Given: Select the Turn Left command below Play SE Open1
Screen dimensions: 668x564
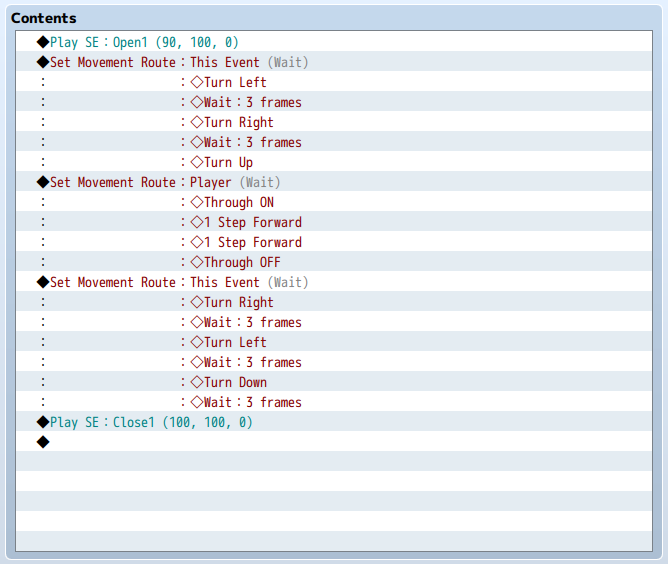Looking at the screenshot, I should pos(235,82).
